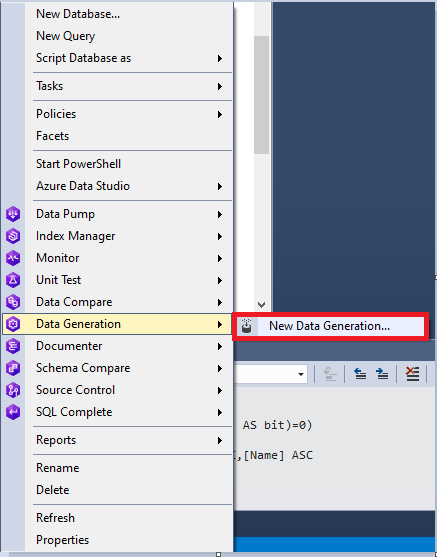Expand the Data Pump submenu arrow
The width and height of the screenshot is (437, 557).
(220, 215)
